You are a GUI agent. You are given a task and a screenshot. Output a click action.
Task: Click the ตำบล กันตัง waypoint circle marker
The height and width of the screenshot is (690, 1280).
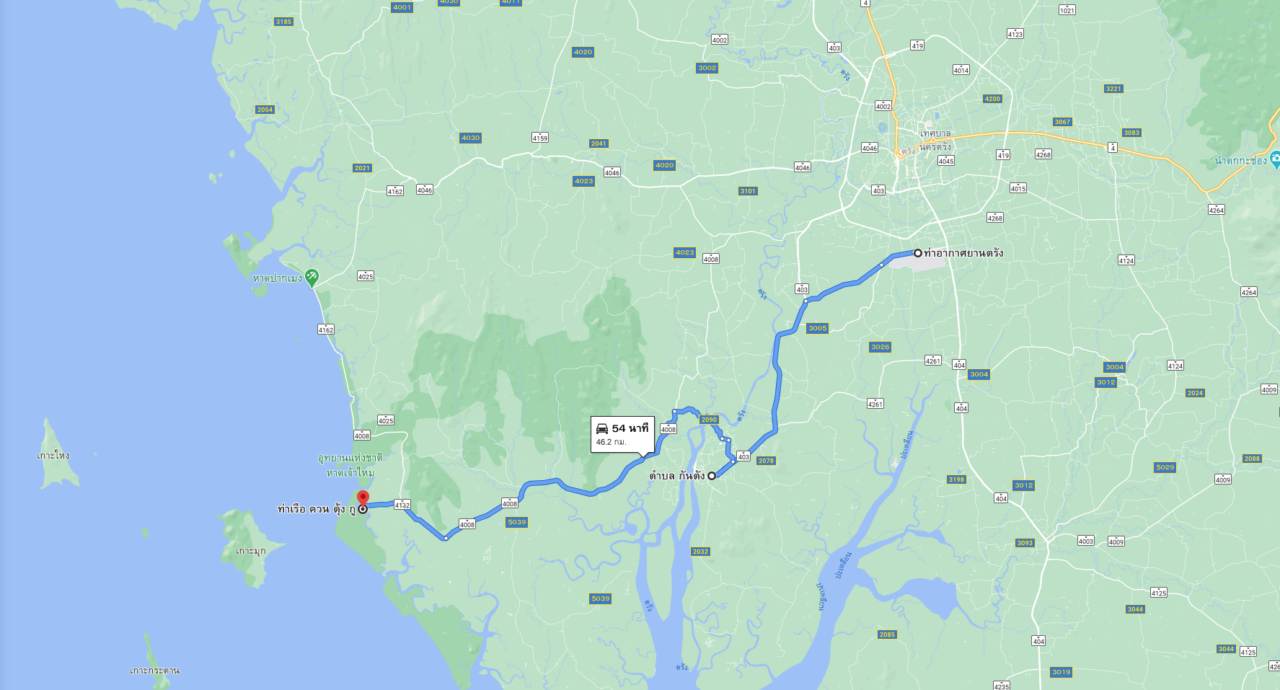tap(712, 476)
